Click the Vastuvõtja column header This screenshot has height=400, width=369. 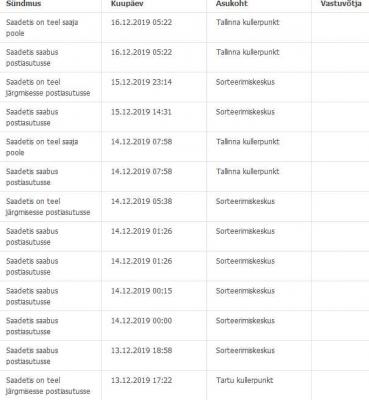[x=341, y=4]
